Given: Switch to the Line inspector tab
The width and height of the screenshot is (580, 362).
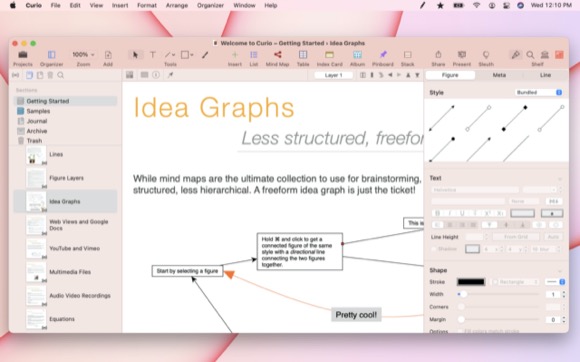Looking at the screenshot, I should (x=545, y=75).
